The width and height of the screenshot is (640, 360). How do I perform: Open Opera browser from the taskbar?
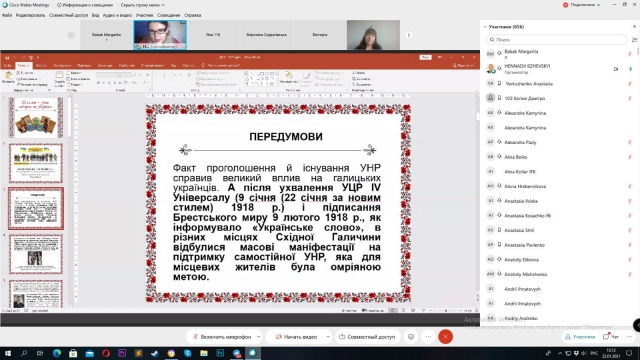click(x=106, y=353)
